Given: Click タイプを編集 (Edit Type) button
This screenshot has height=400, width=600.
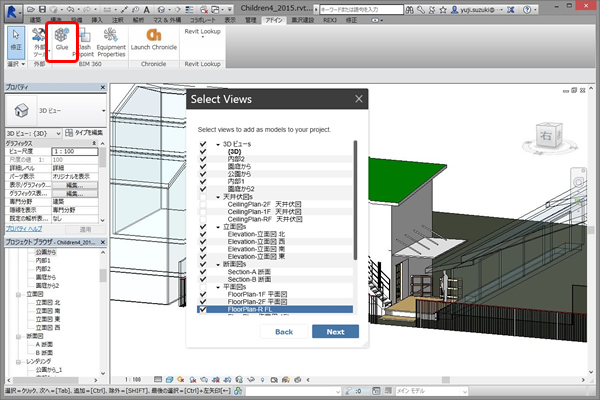Looking at the screenshot, I should [84, 133].
